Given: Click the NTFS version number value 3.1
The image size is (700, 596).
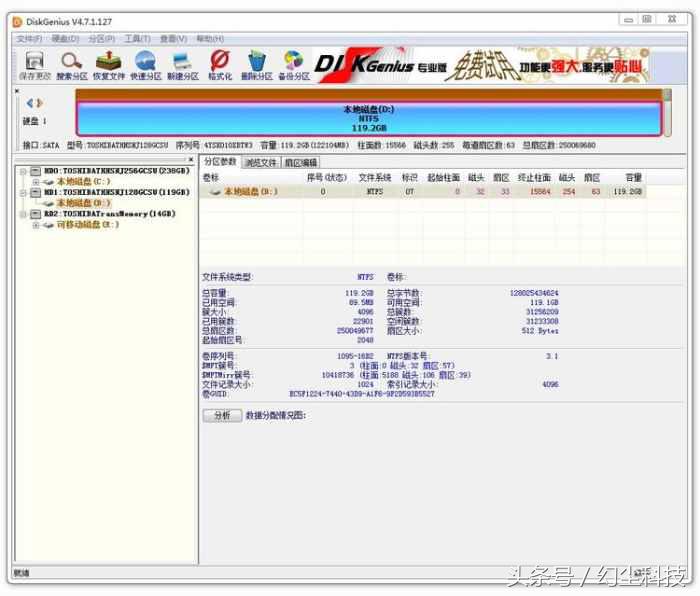Looking at the screenshot, I should [x=552, y=356].
